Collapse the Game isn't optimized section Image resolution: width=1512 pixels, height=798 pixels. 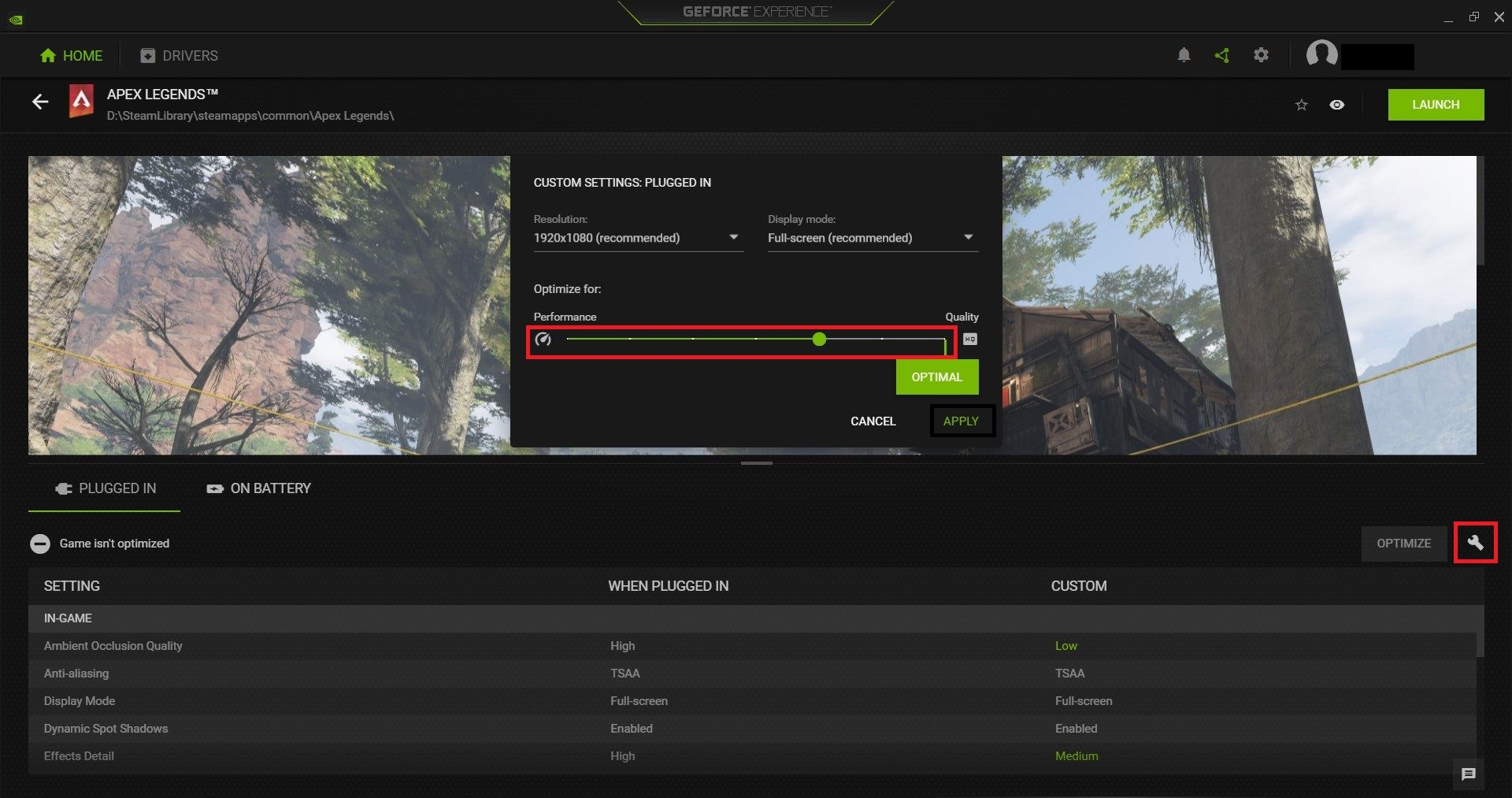click(39, 543)
